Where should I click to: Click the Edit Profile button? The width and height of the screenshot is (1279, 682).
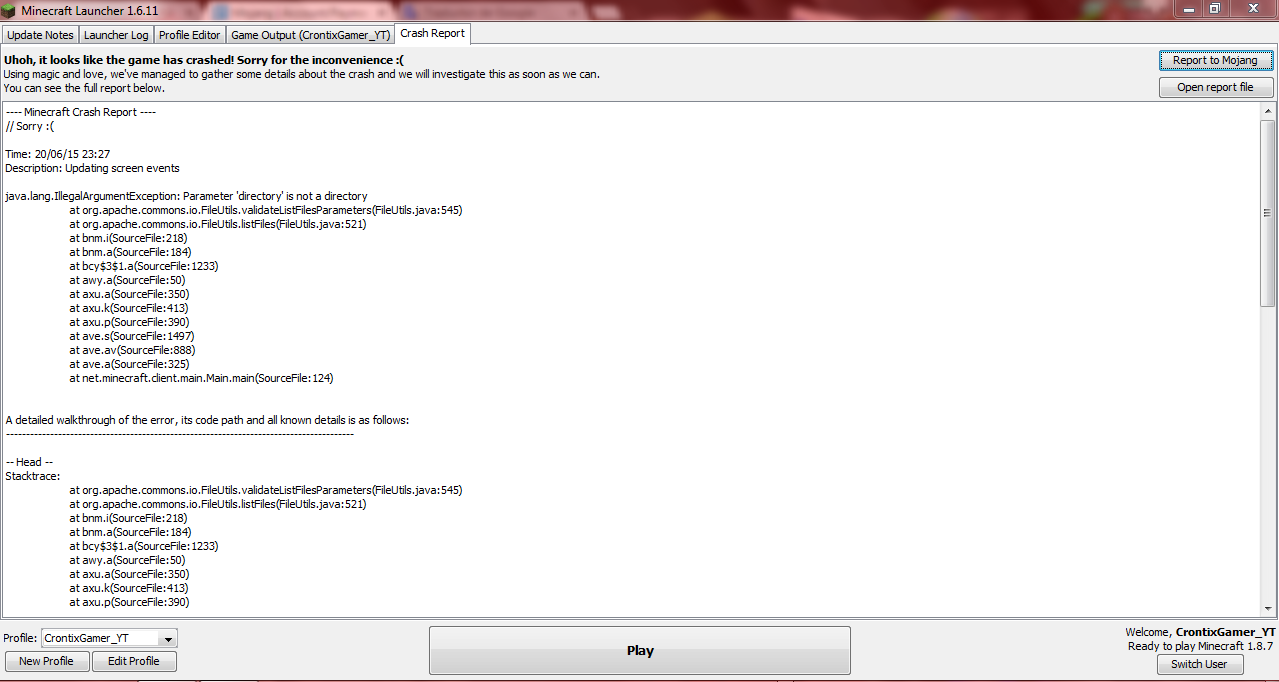(x=134, y=661)
